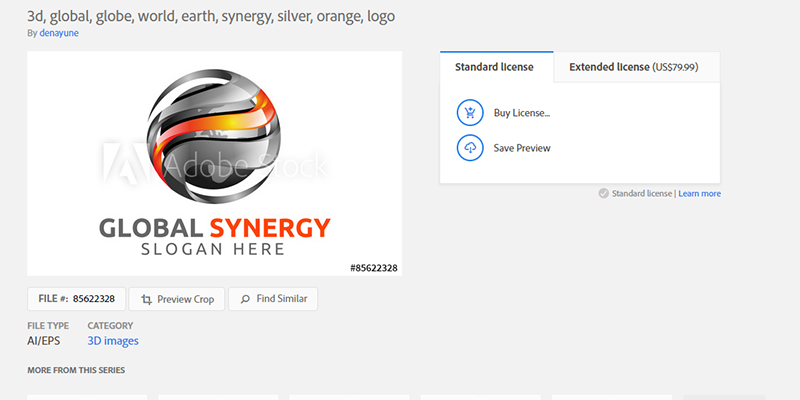Click the crop icon in Preview Crop

(x=146, y=299)
